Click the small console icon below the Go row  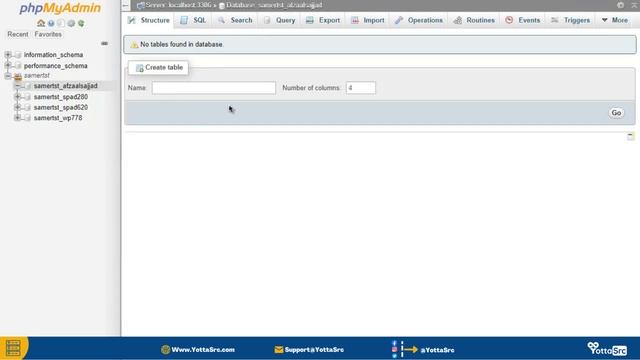(631, 136)
